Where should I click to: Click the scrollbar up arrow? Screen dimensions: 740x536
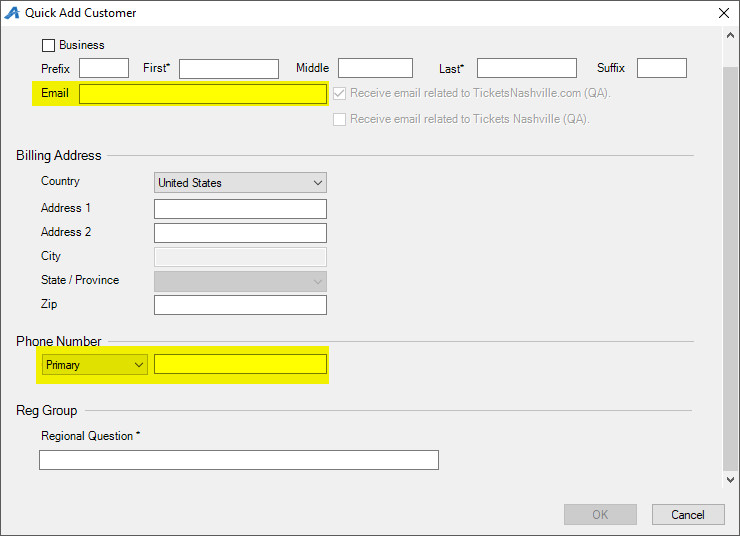(x=730, y=35)
